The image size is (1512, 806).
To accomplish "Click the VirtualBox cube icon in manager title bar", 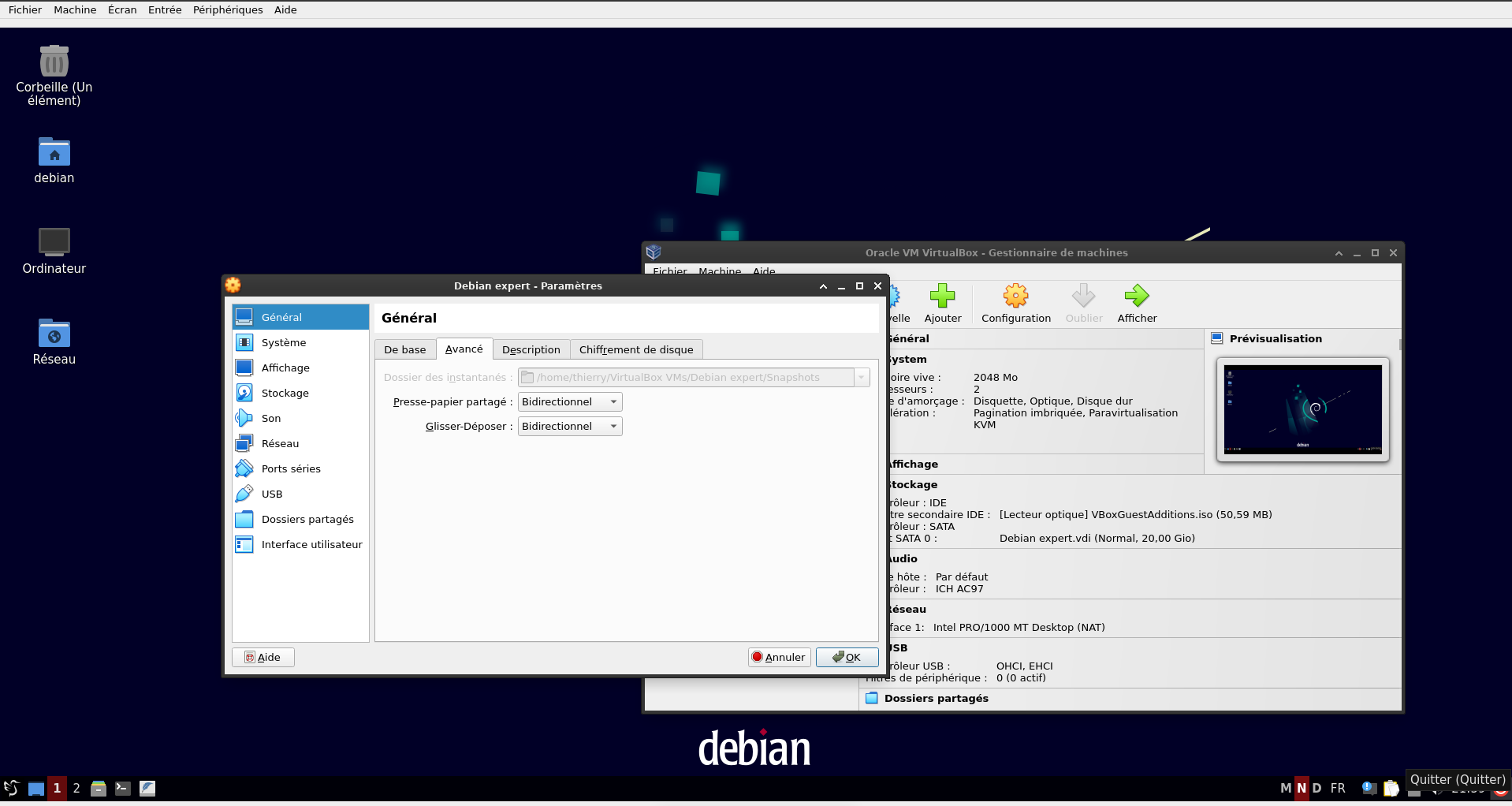I will pyautogui.click(x=654, y=252).
